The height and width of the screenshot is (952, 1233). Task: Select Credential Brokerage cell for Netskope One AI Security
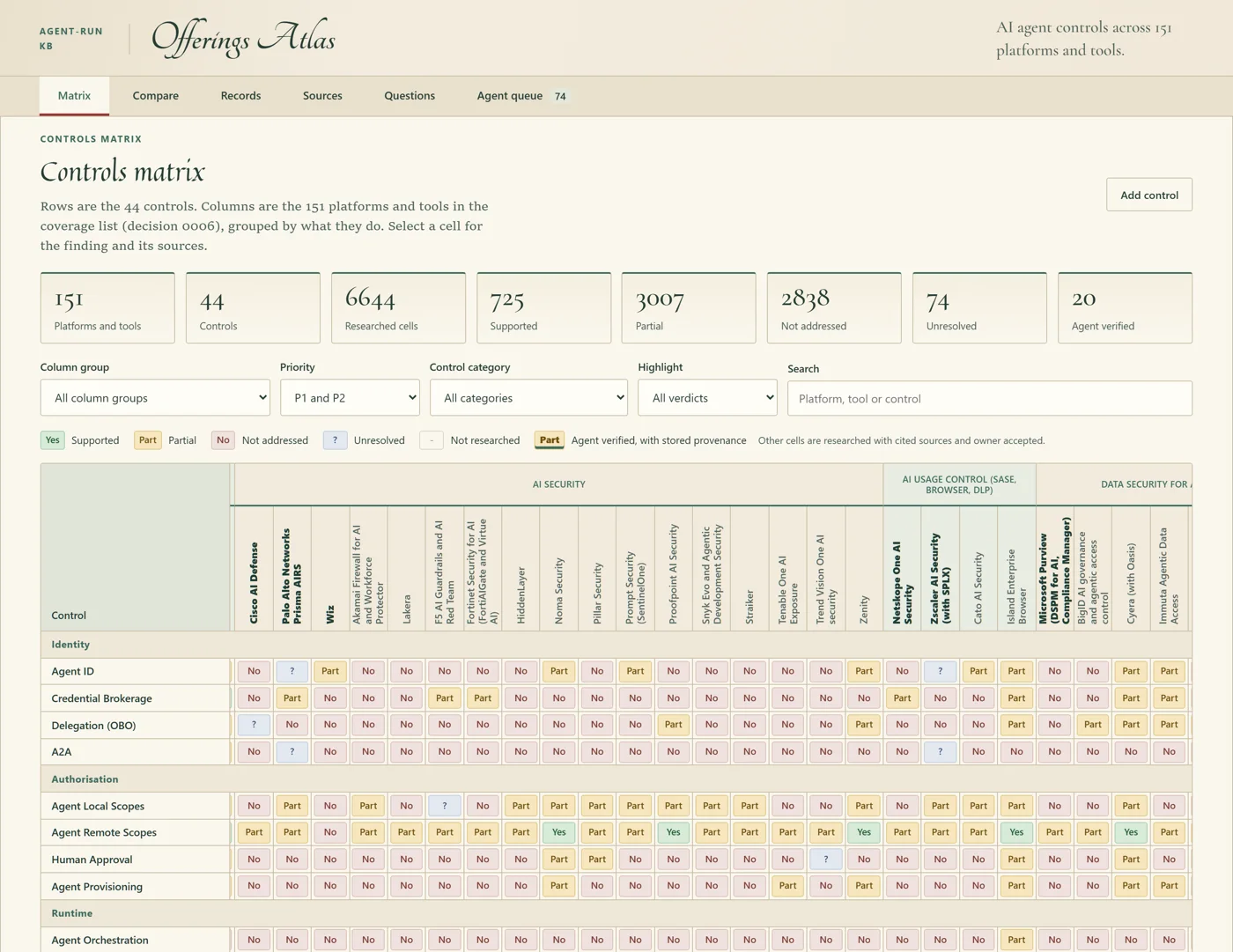(x=902, y=698)
